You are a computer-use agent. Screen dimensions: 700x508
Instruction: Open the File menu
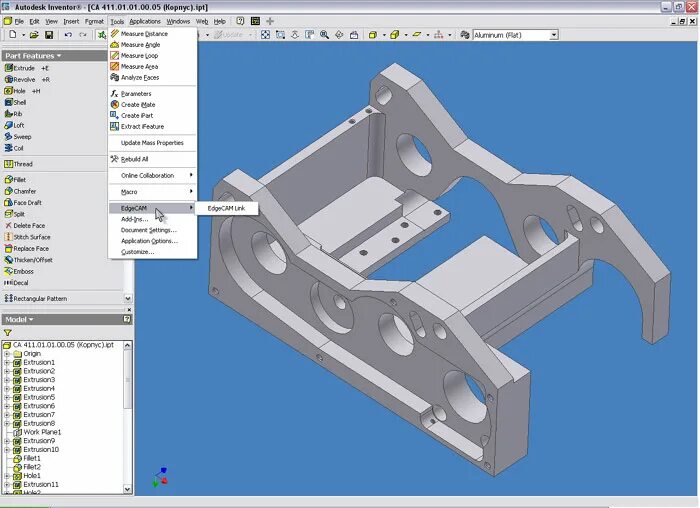pos(19,21)
